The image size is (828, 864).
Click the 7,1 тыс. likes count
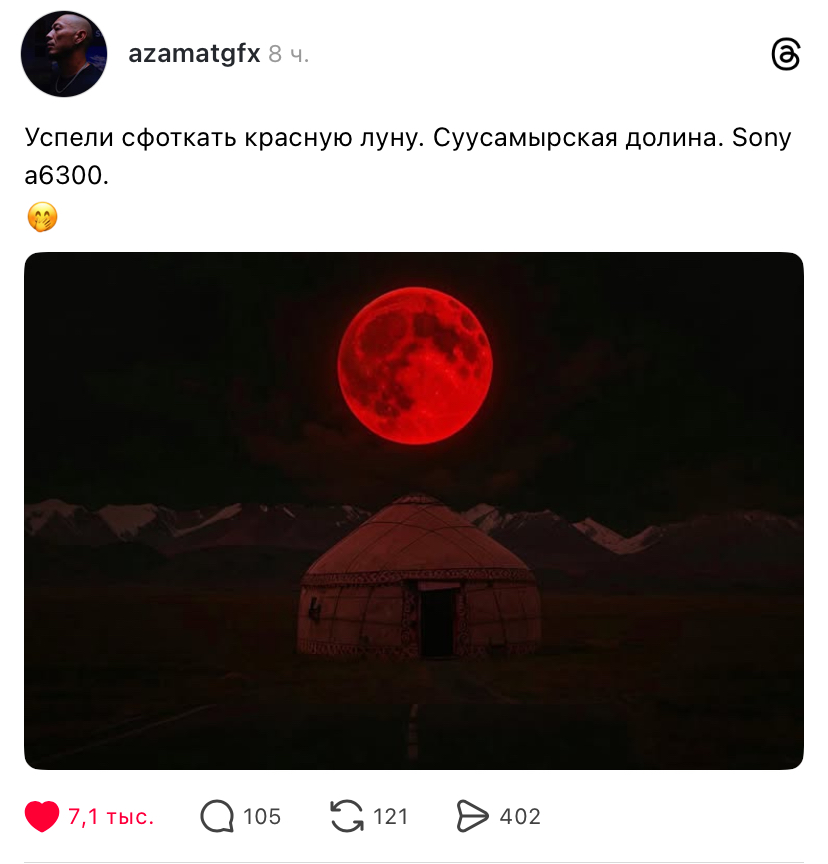(111, 817)
